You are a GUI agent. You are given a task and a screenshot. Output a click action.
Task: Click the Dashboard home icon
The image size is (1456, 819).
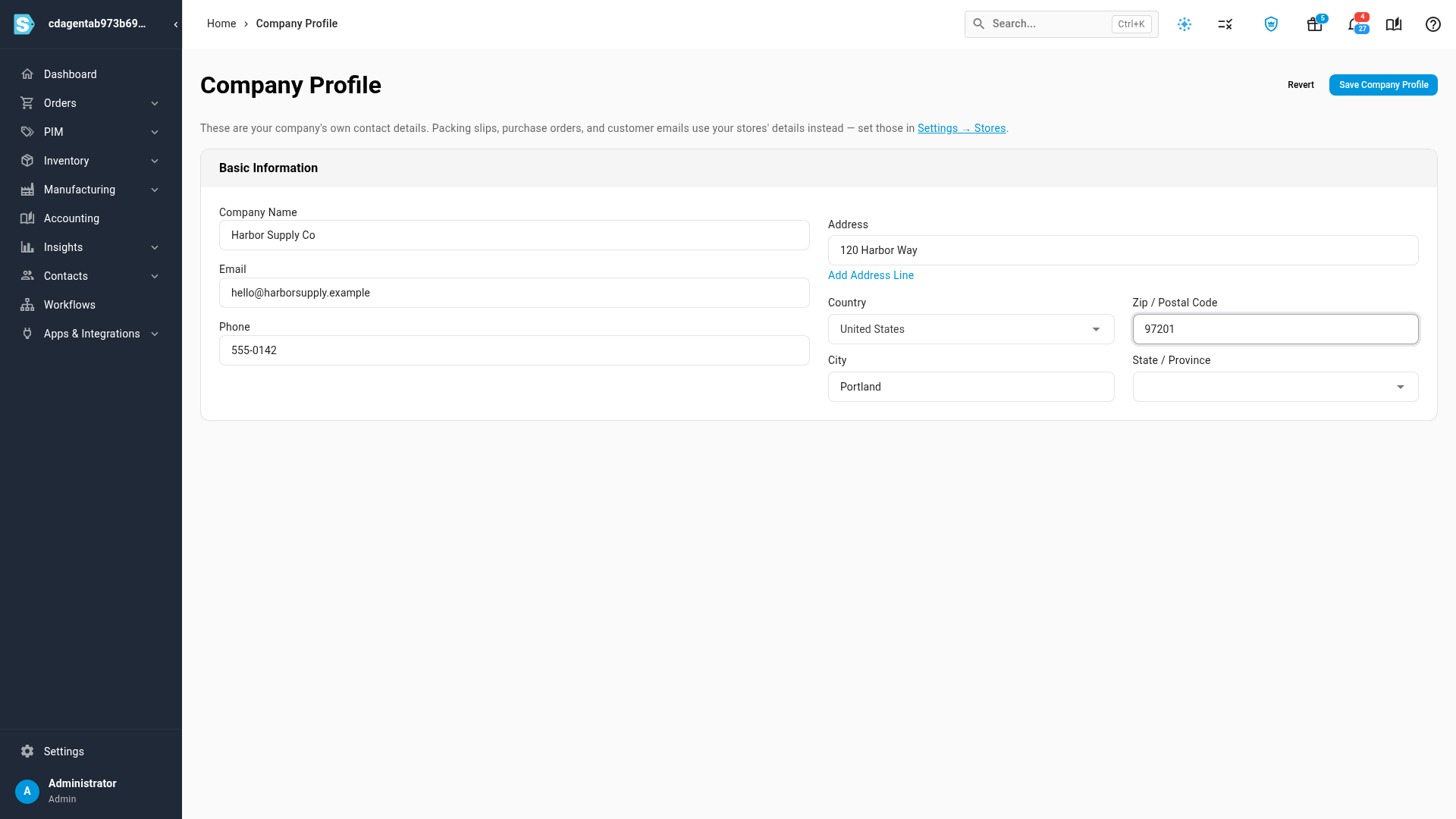pos(27,74)
